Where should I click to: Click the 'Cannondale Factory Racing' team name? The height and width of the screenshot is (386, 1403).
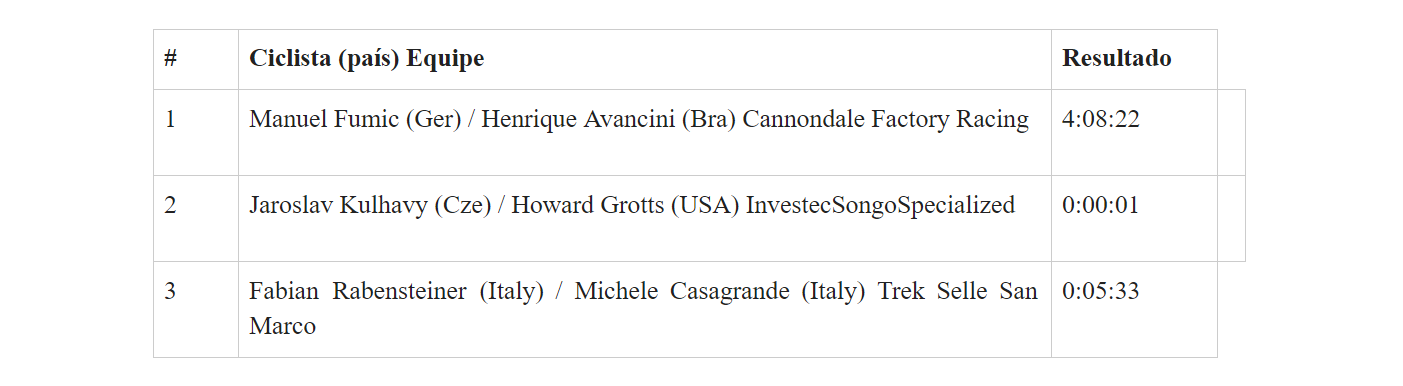click(x=886, y=120)
